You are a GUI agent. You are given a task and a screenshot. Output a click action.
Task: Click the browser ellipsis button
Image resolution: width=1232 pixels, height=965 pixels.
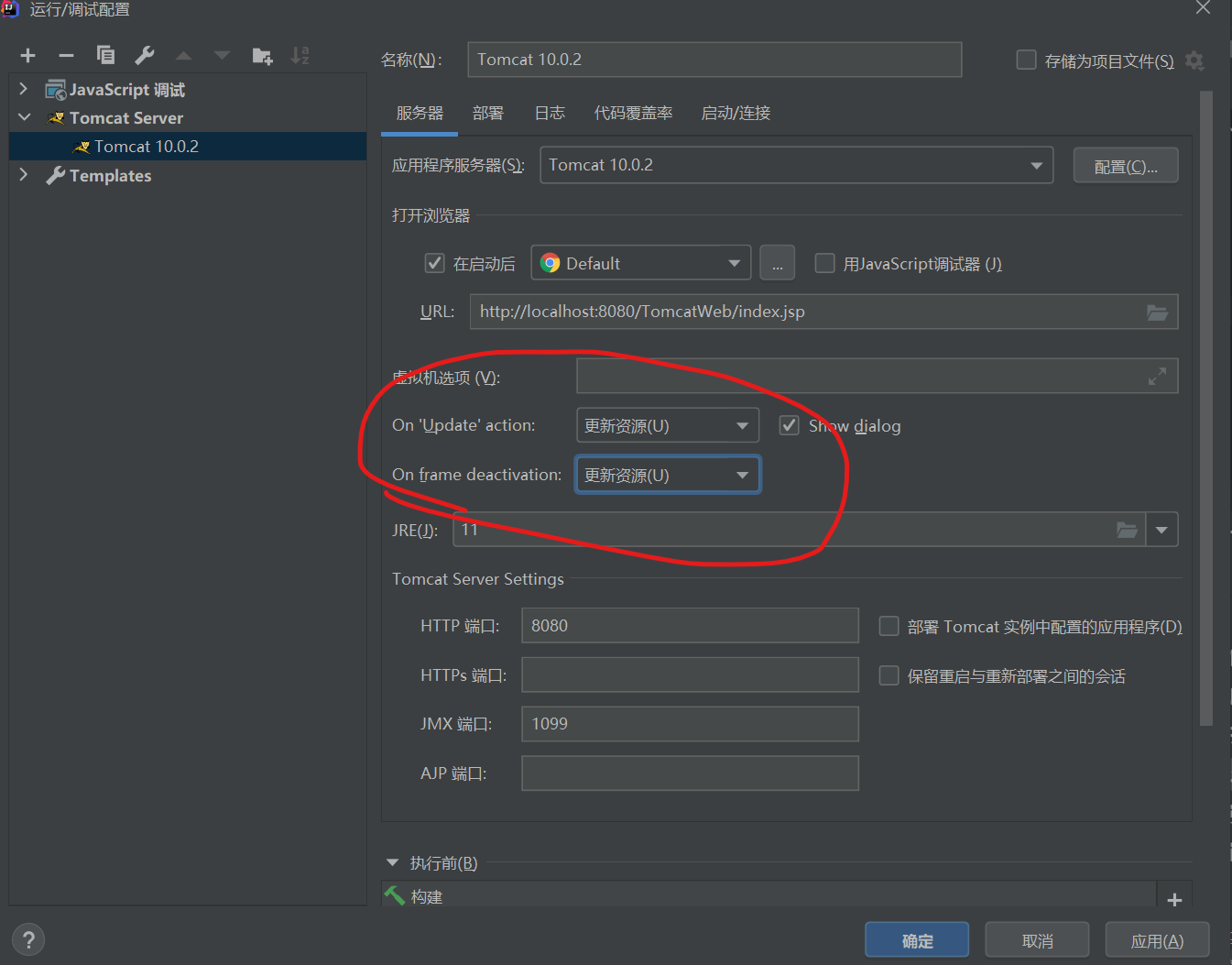tap(777, 263)
